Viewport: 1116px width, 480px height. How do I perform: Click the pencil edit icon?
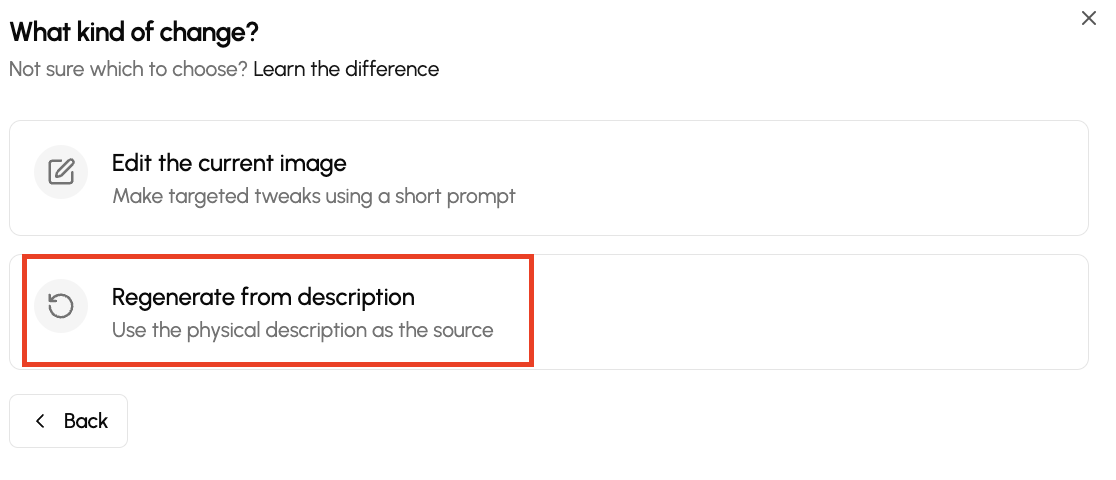(61, 172)
